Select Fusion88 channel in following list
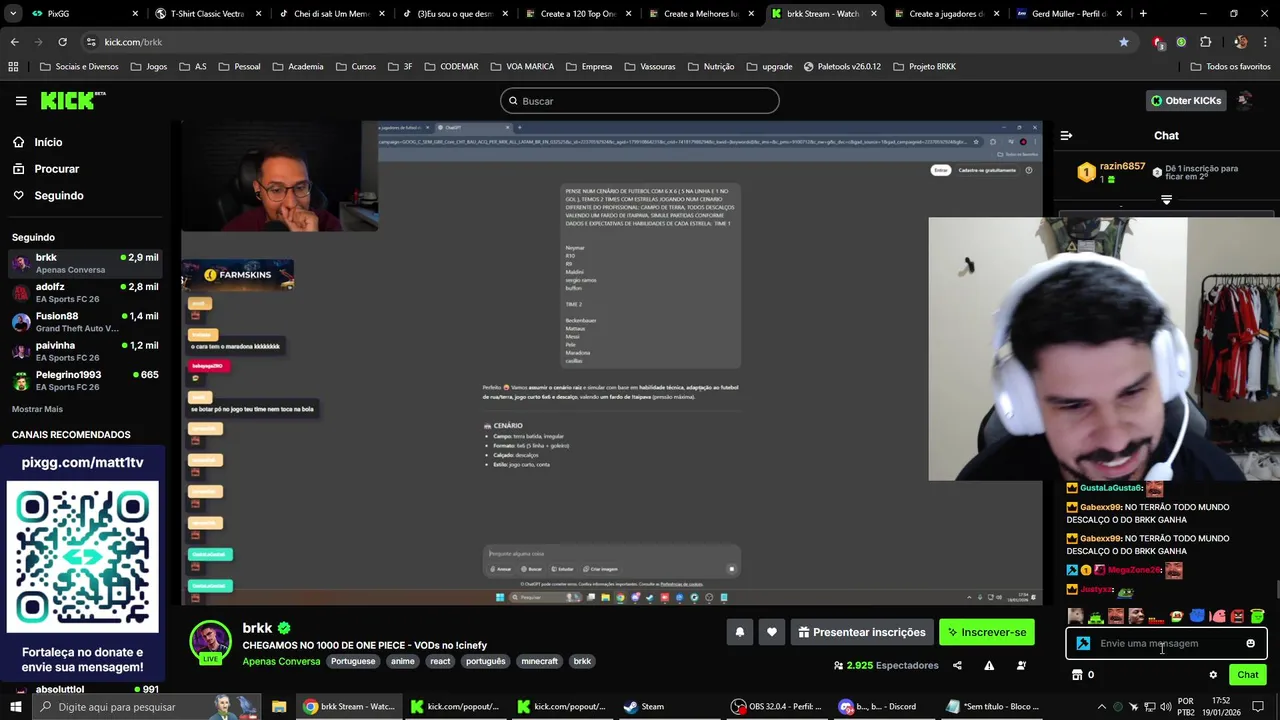Viewport: 1280px width, 720px height. point(84,322)
